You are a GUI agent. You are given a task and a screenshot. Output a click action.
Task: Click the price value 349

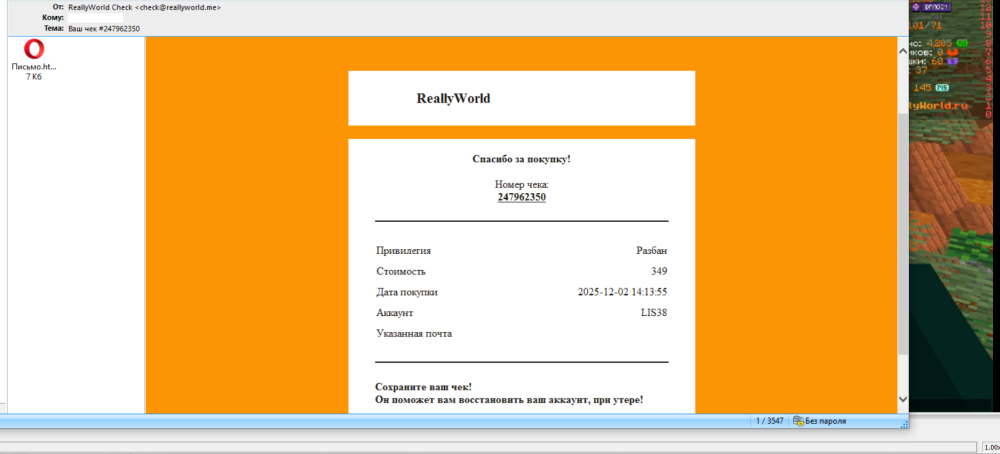659,272
